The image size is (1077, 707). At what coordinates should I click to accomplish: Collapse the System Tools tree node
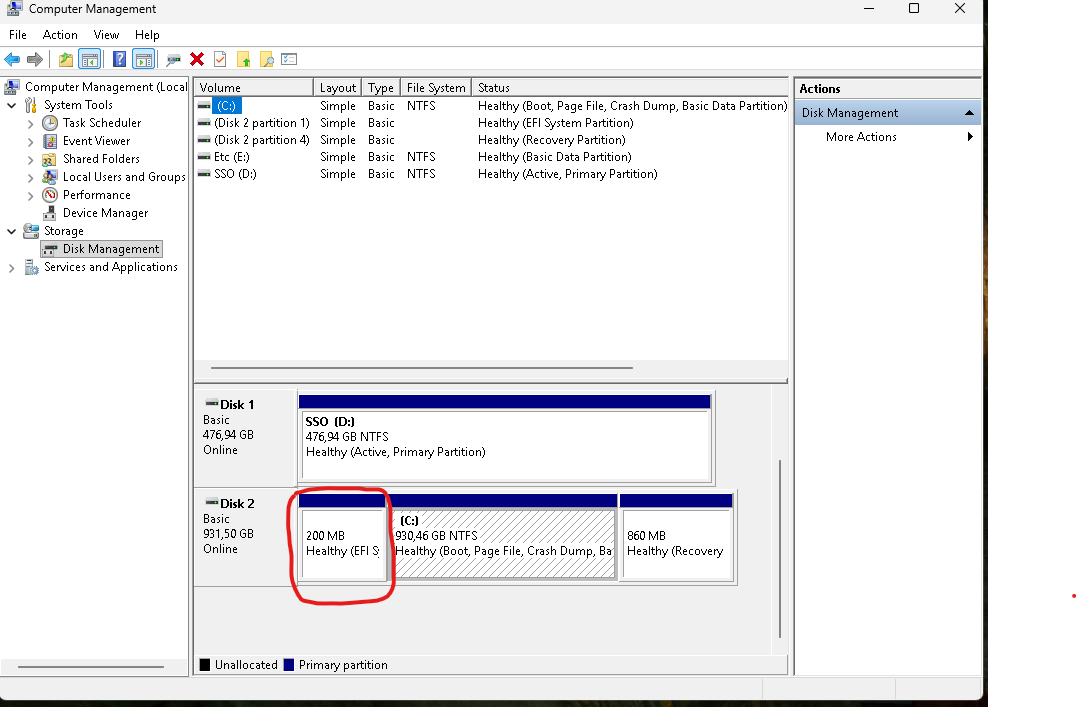[x=12, y=105]
